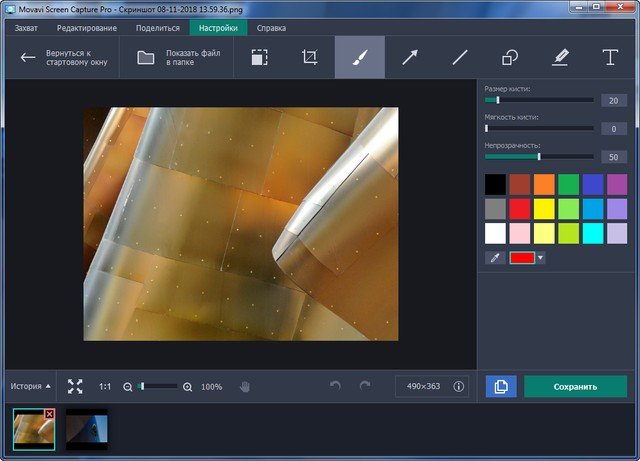Return to start window (Вернуться)

(x=60, y=57)
